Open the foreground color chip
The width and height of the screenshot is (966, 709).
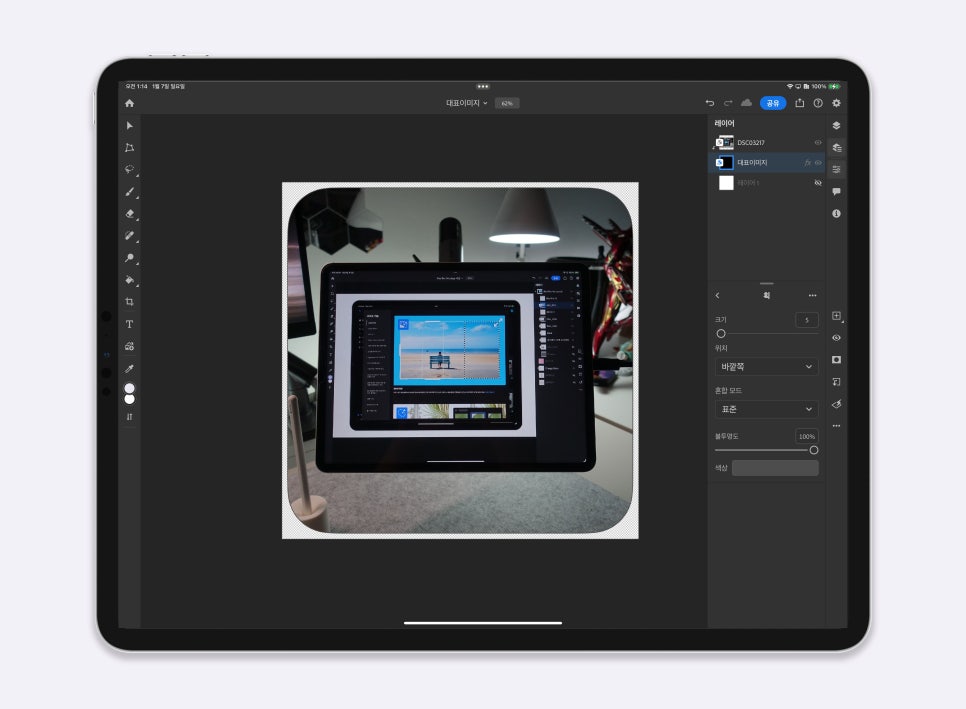(129, 388)
